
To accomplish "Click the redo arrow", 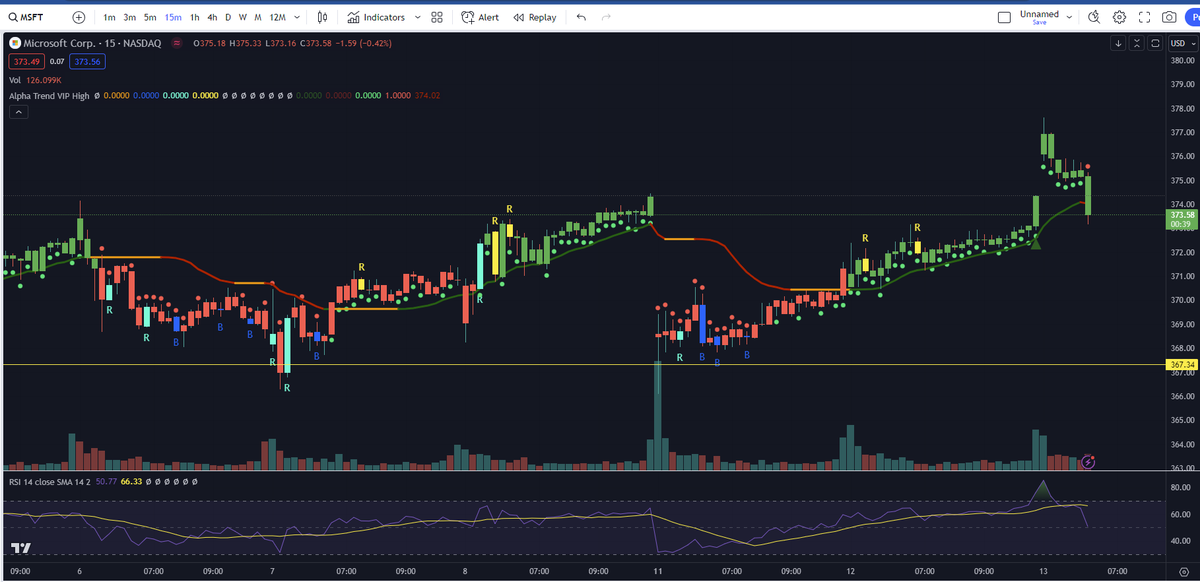I will pos(606,17).
